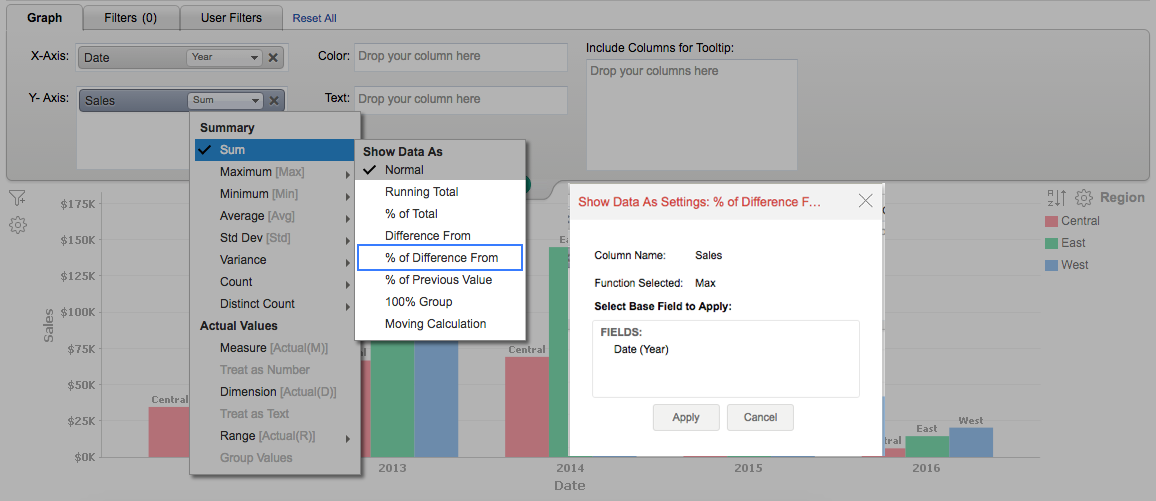Expand the Maximum [Max] submenu

point(262,172)
